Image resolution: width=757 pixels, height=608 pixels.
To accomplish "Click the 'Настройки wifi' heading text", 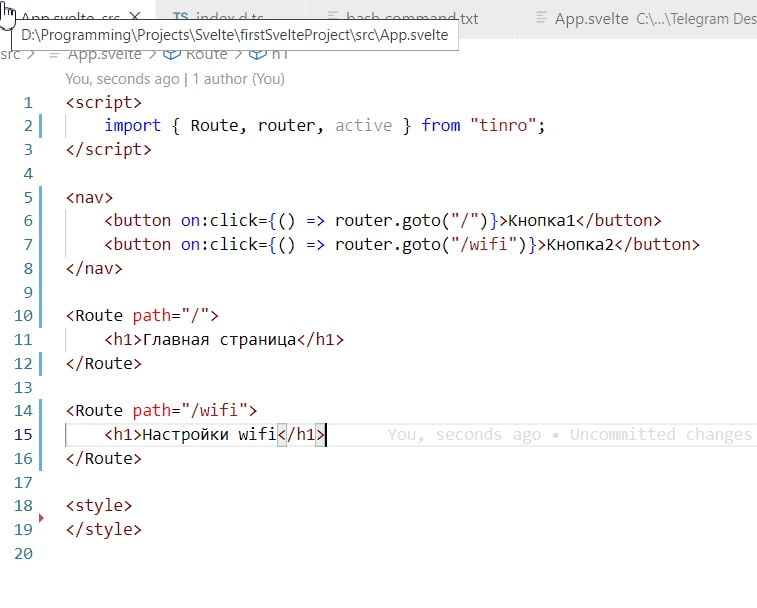I will pyautogui.click(x=210, y=434).
